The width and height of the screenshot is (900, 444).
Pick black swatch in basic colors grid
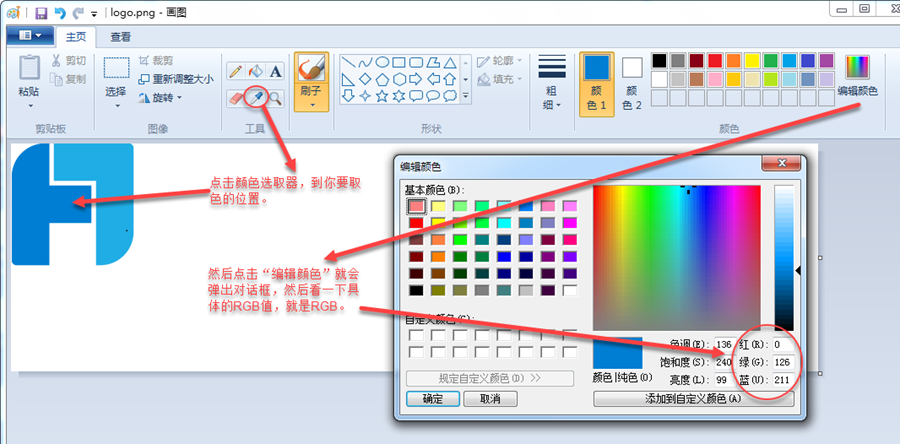click(416, 290)
